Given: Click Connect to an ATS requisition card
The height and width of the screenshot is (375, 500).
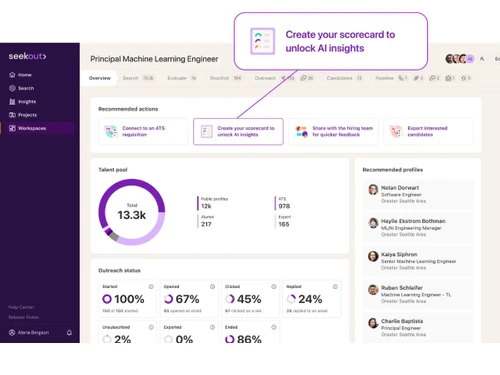Looking at the screenshot, I should [x=143, y=131].
